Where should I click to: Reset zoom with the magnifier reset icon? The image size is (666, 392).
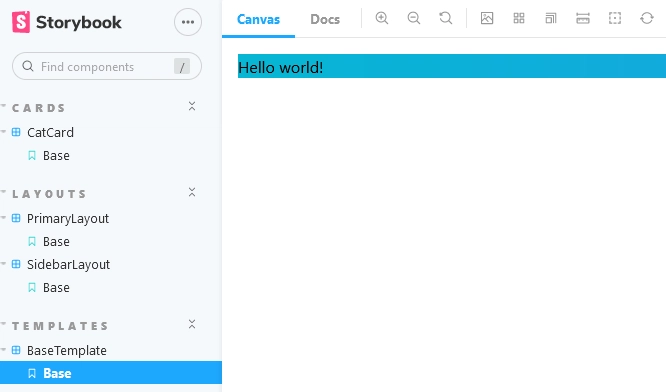(x=446, y=18)
